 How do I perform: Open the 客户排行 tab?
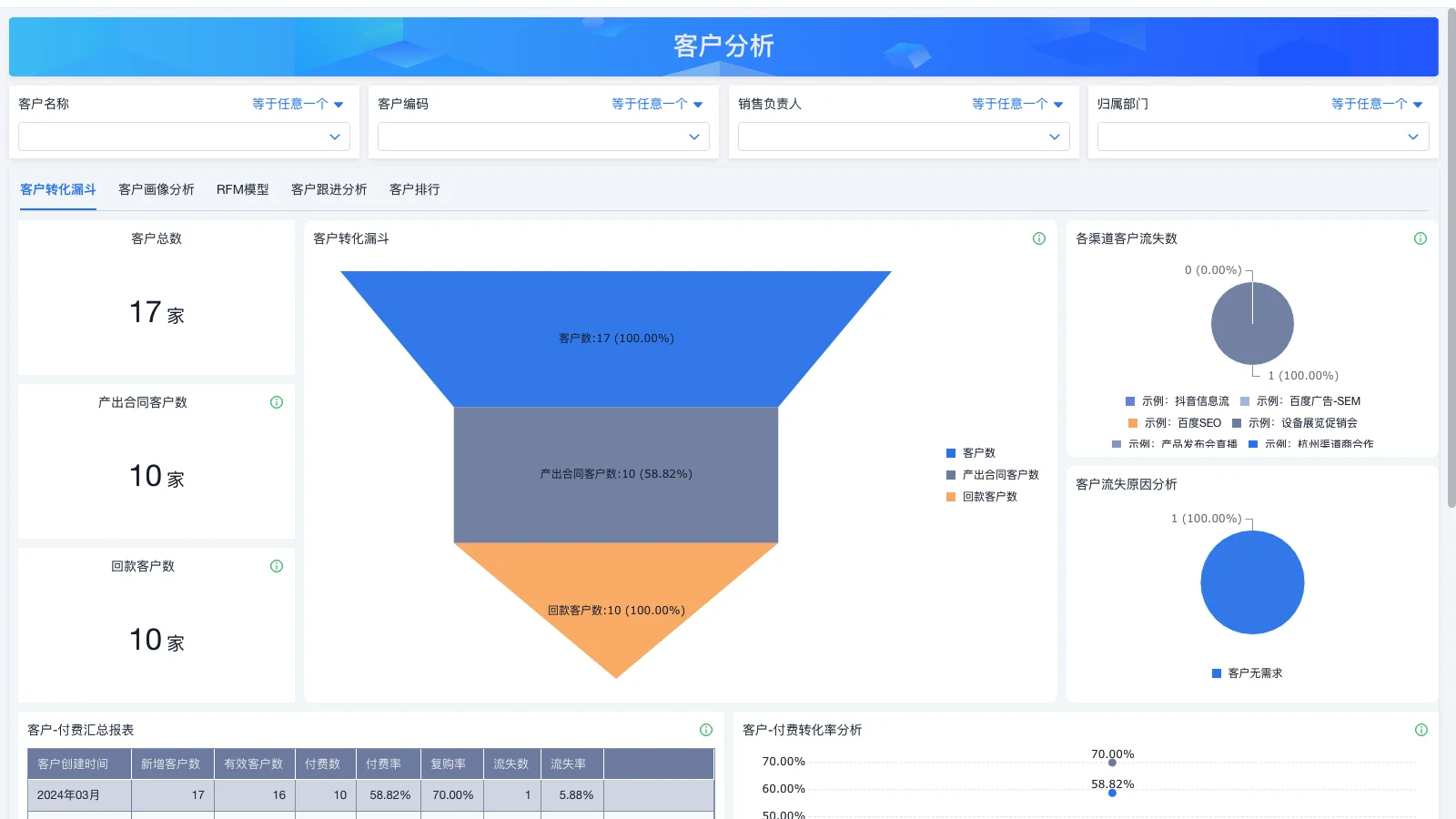[414, 189]
